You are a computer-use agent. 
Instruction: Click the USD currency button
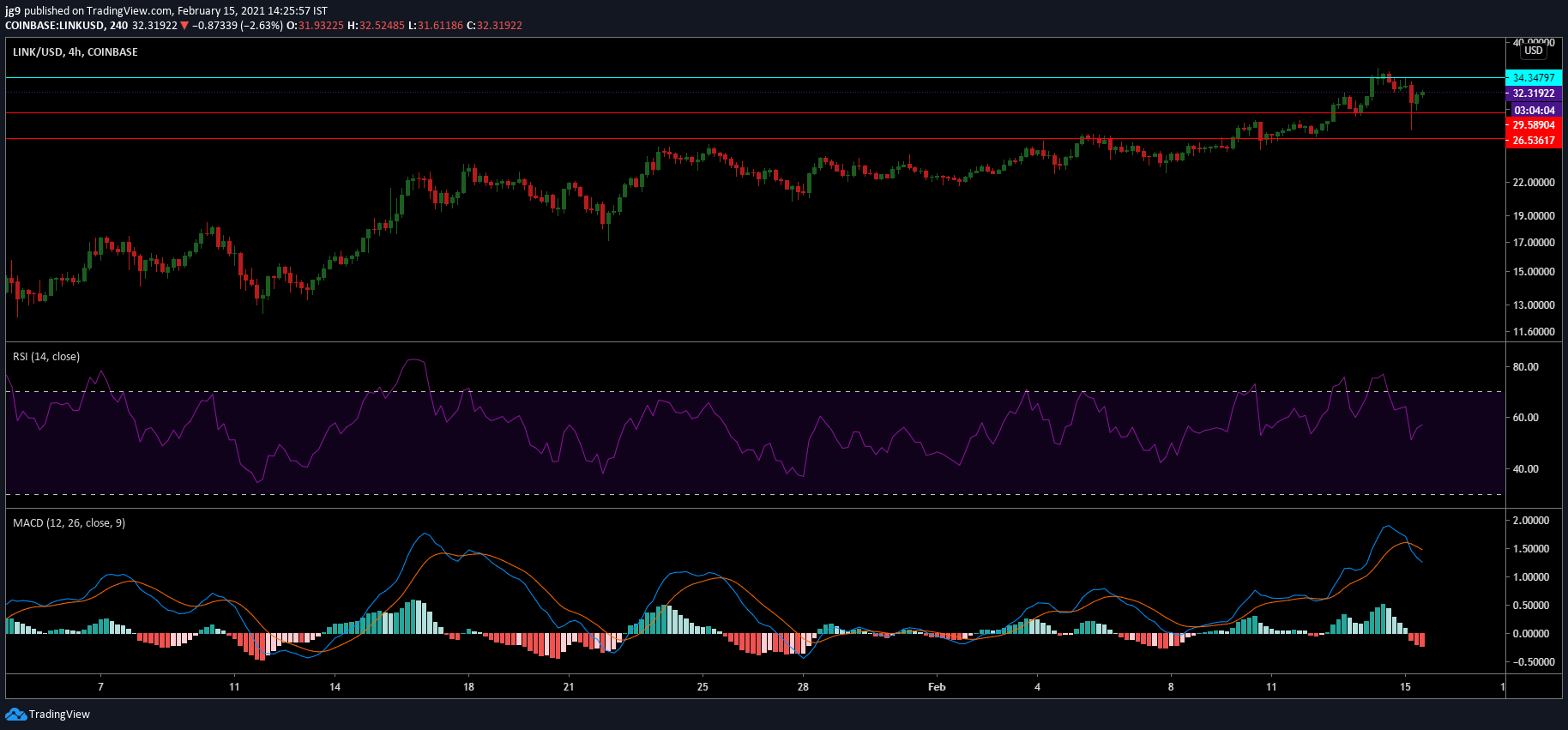pos(1533,51)
